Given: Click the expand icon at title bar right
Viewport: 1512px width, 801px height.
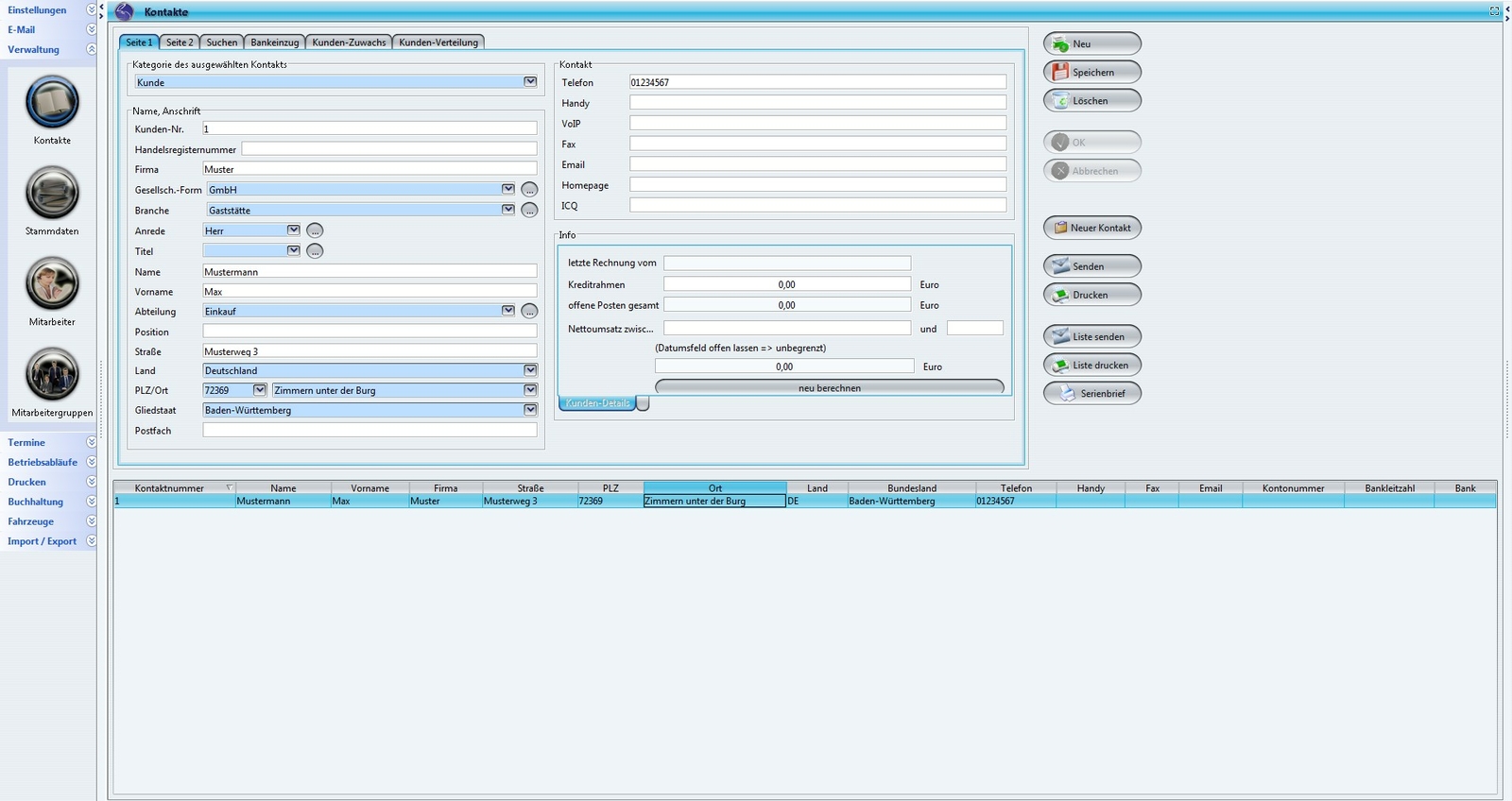Looking at the screenshot, I should 1494,11.
